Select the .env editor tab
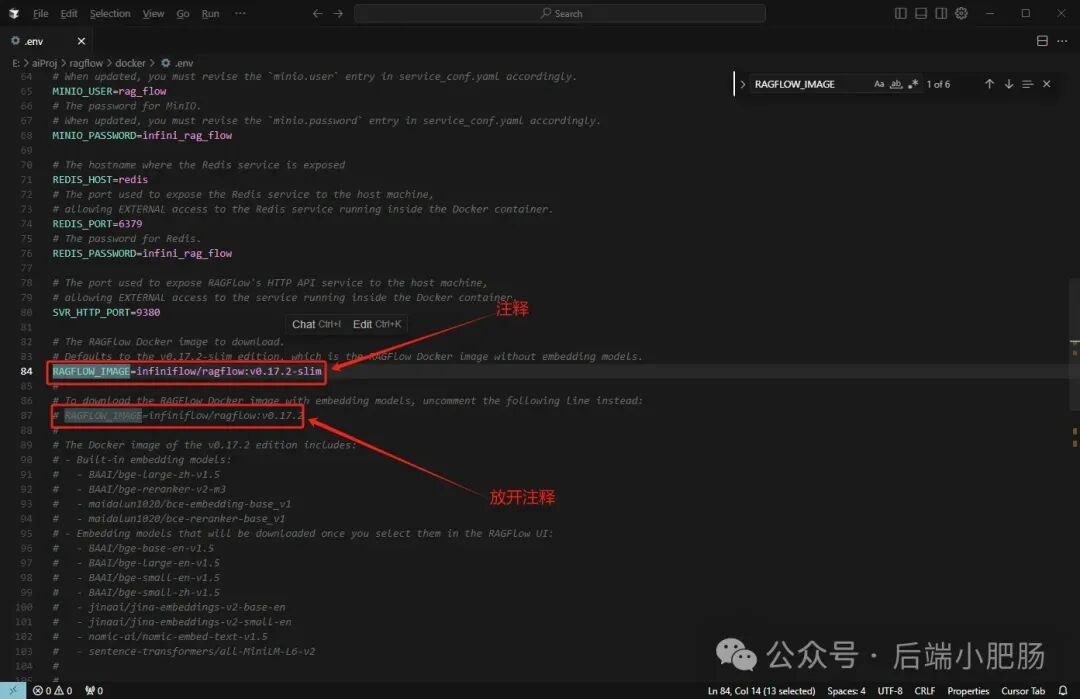This screenshot has height=699, width=1080. (47, 41)
